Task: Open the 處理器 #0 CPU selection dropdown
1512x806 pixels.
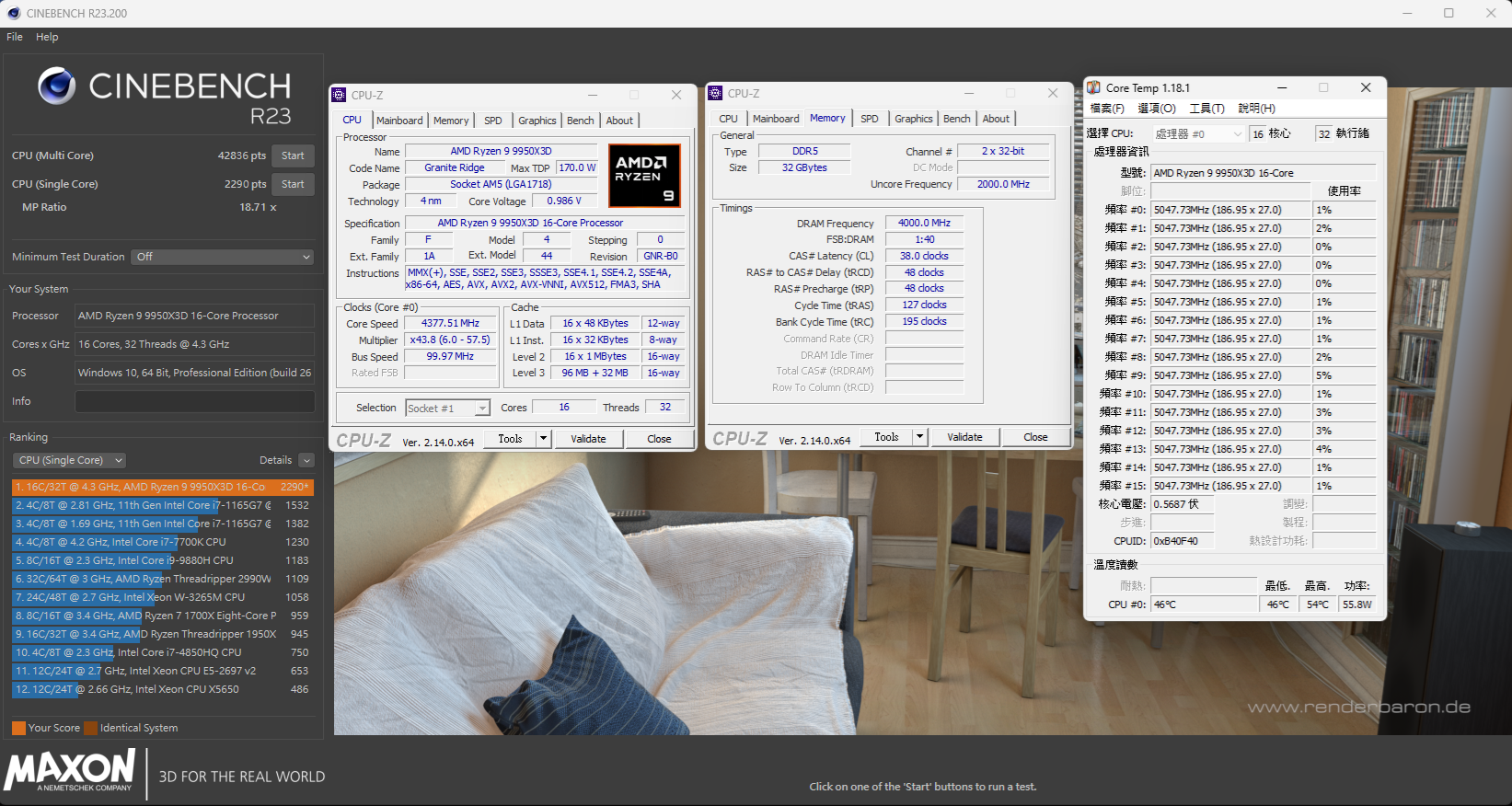Action: 1198,134
